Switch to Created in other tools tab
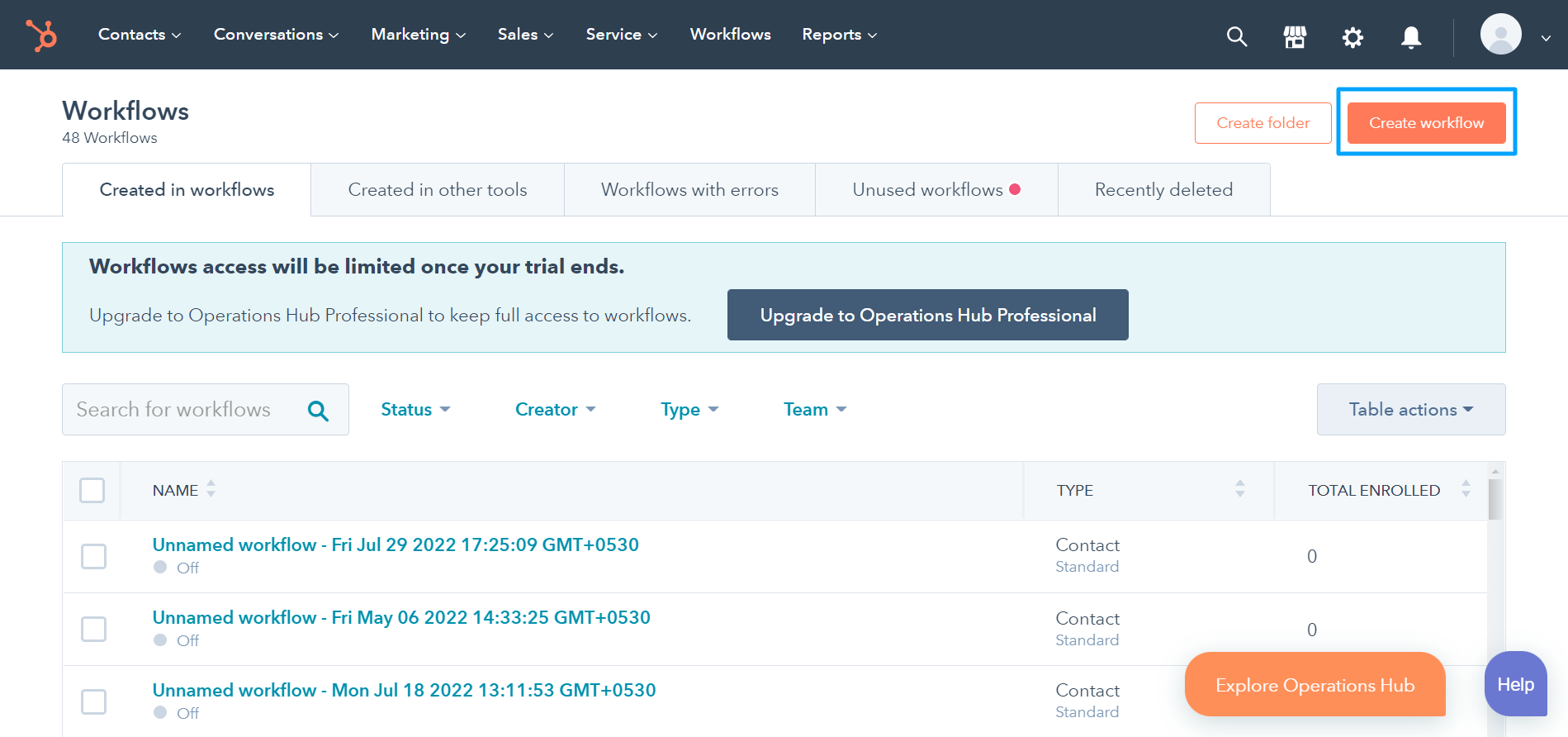This screenshot has height=737, width=1568. point(438,190)
